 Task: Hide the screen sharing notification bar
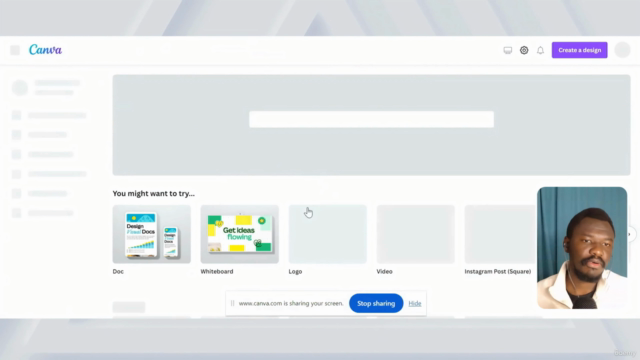tap(415, 303)
